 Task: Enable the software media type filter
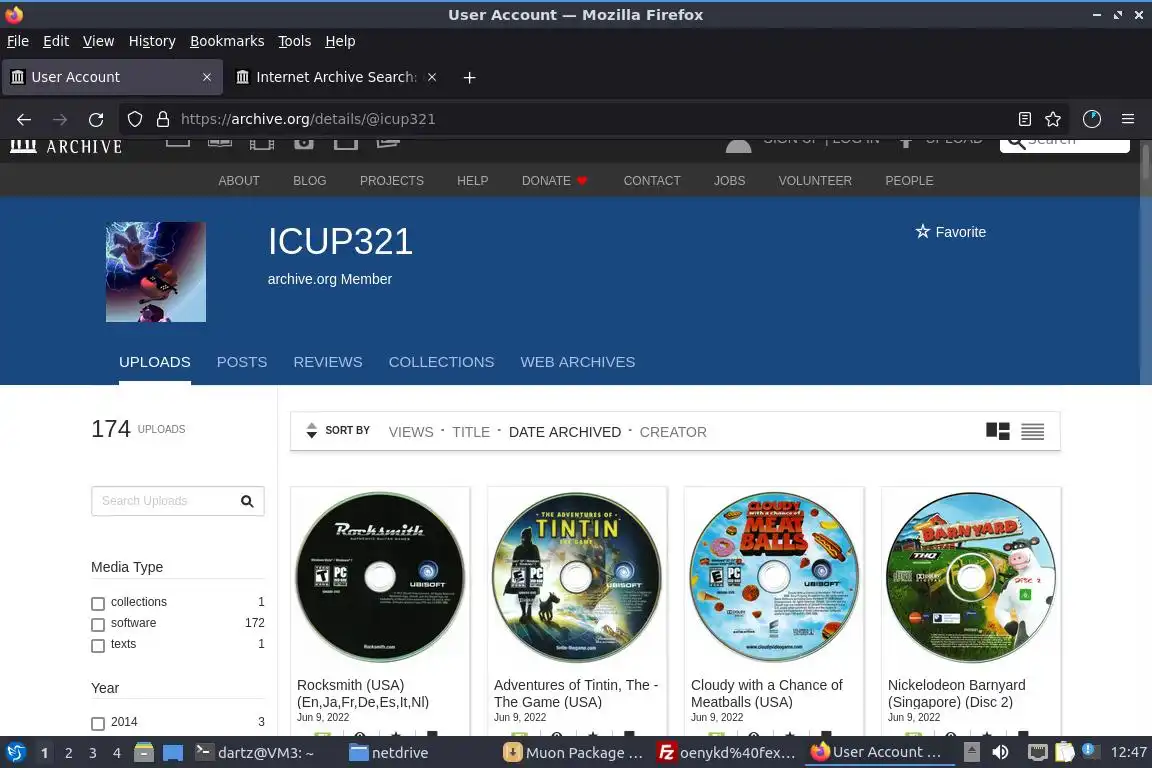[x=98, y=625]
